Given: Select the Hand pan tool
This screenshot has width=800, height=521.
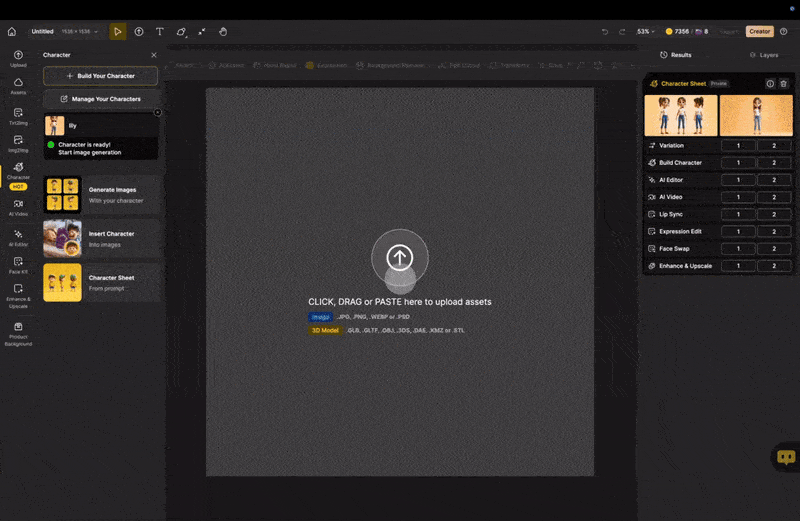Looking at the screenshot, I should point(223,31).
